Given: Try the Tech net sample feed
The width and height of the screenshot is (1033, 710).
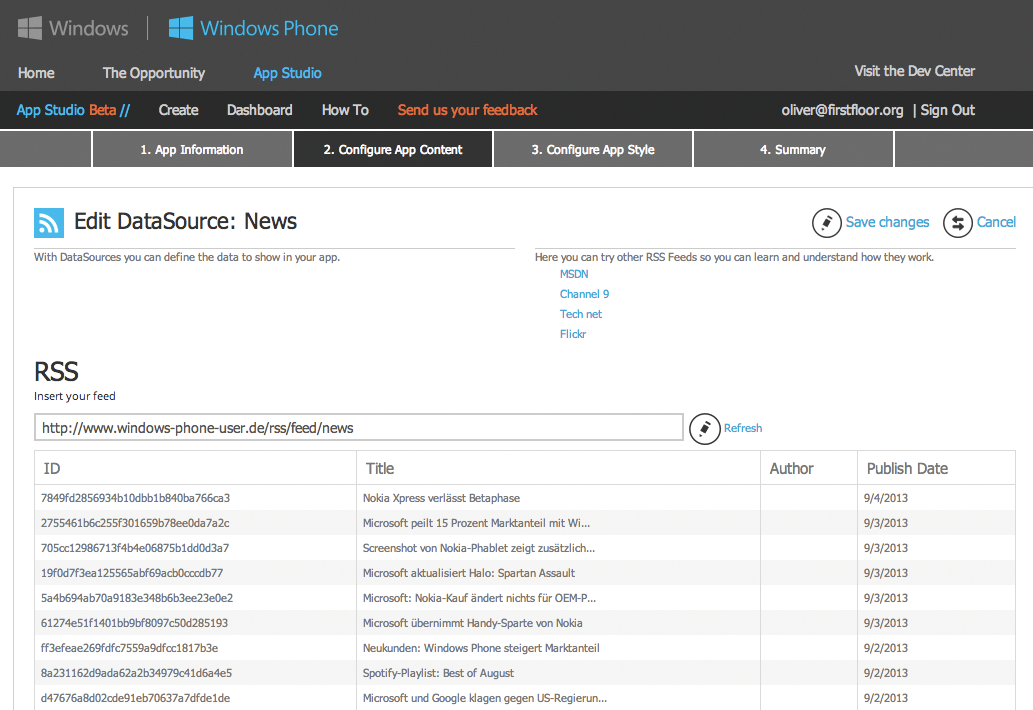Looking at the screenshot, I should pos(581,314).
